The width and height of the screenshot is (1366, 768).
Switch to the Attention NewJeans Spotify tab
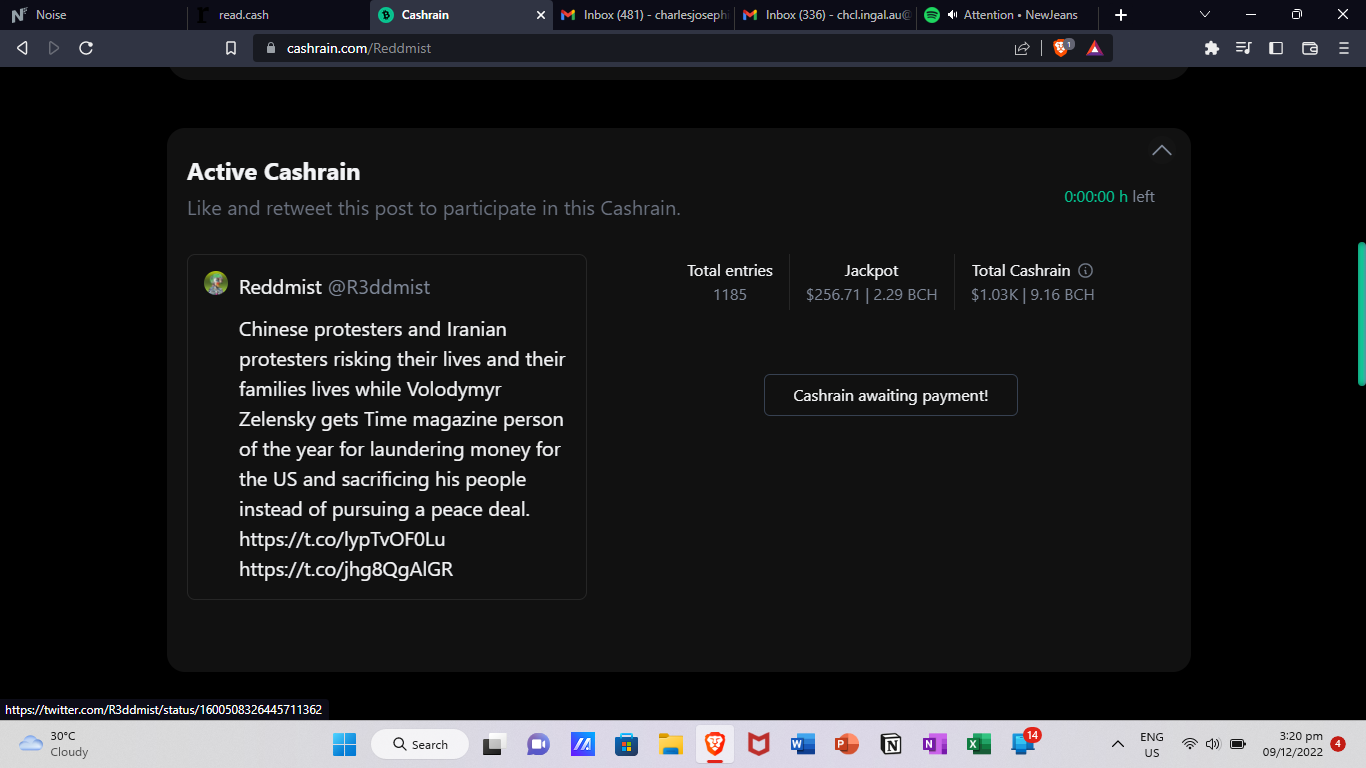(x=1008, y=15)
